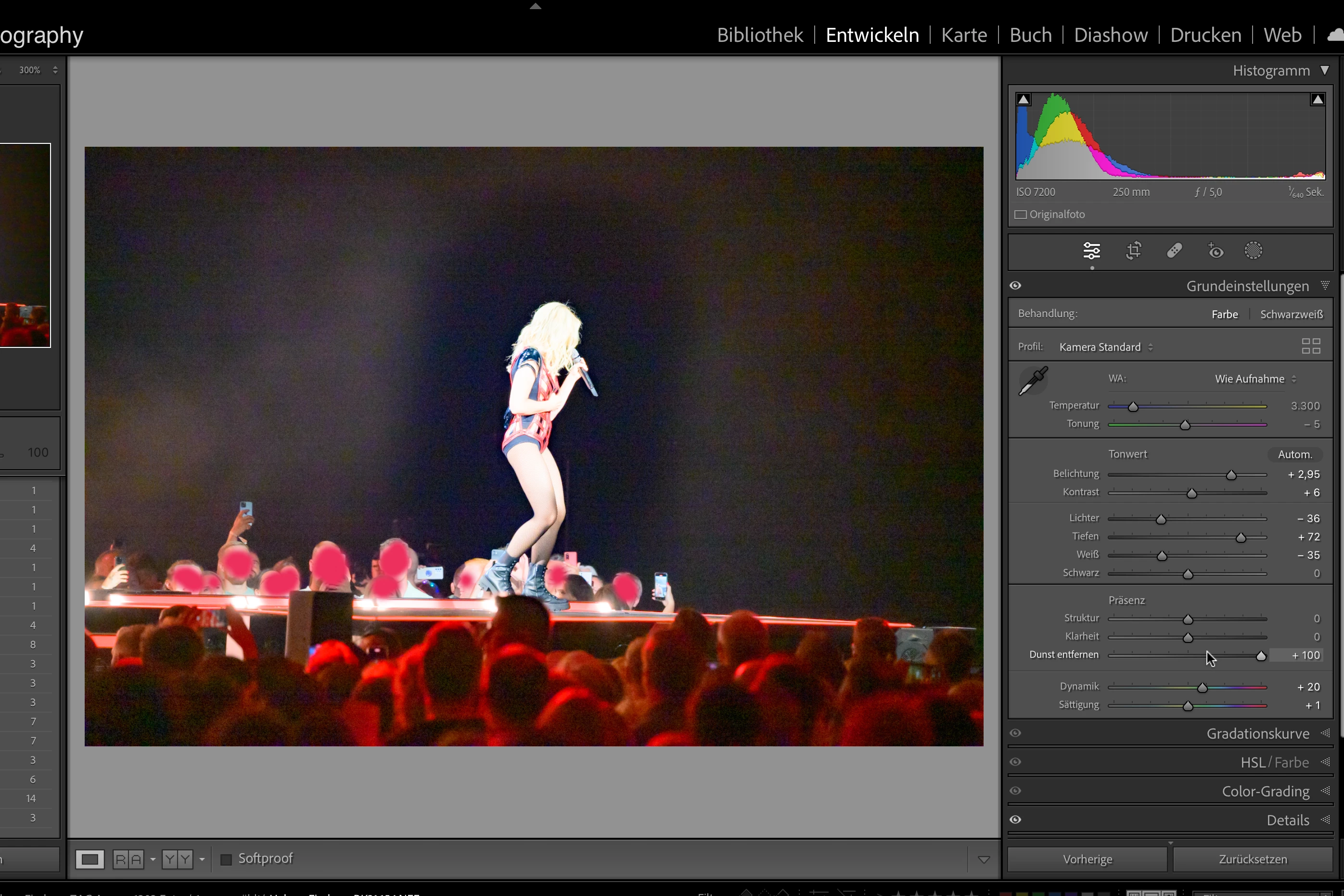Switch to the Bibliothek module
The height and width of the screenshot is (896, 1344).
pos(759,36)
